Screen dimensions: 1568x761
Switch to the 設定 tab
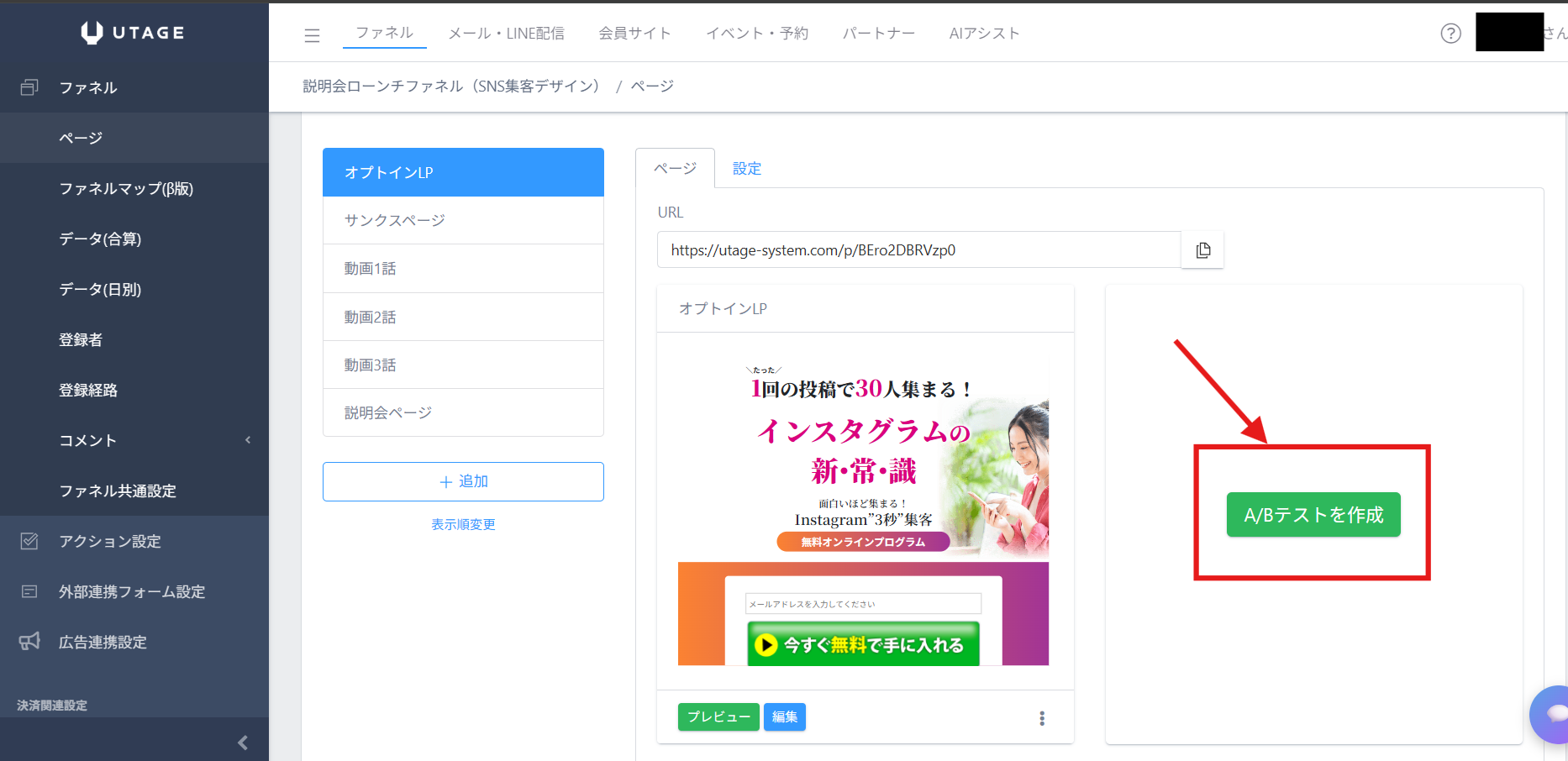point(746,169)
